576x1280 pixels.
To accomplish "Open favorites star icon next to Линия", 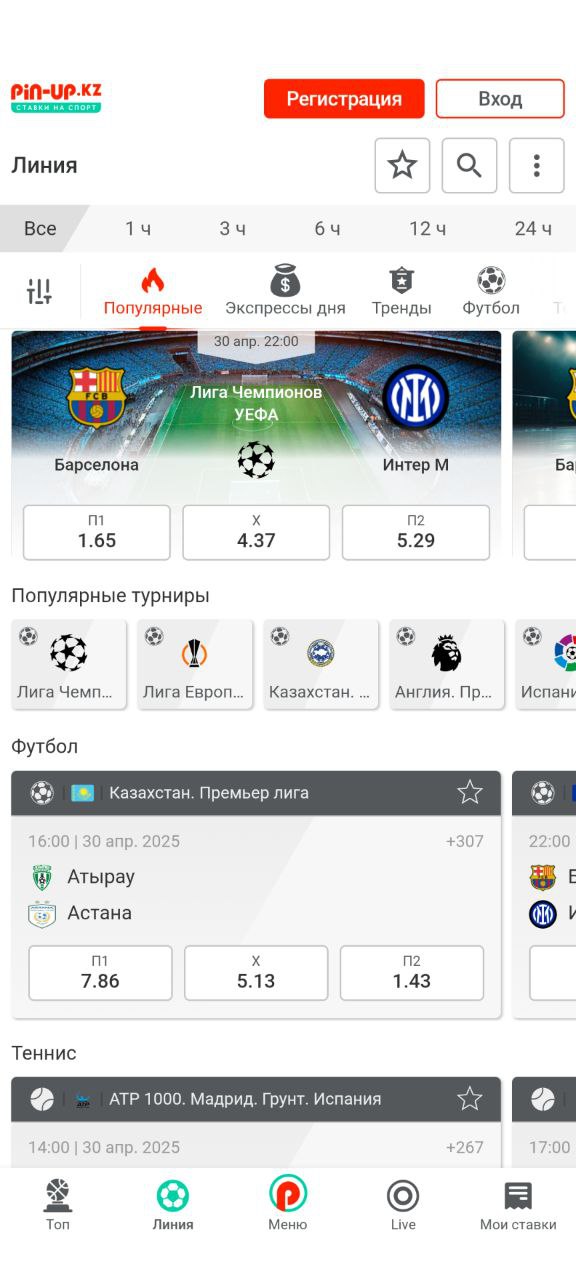I will coord(402,165).
